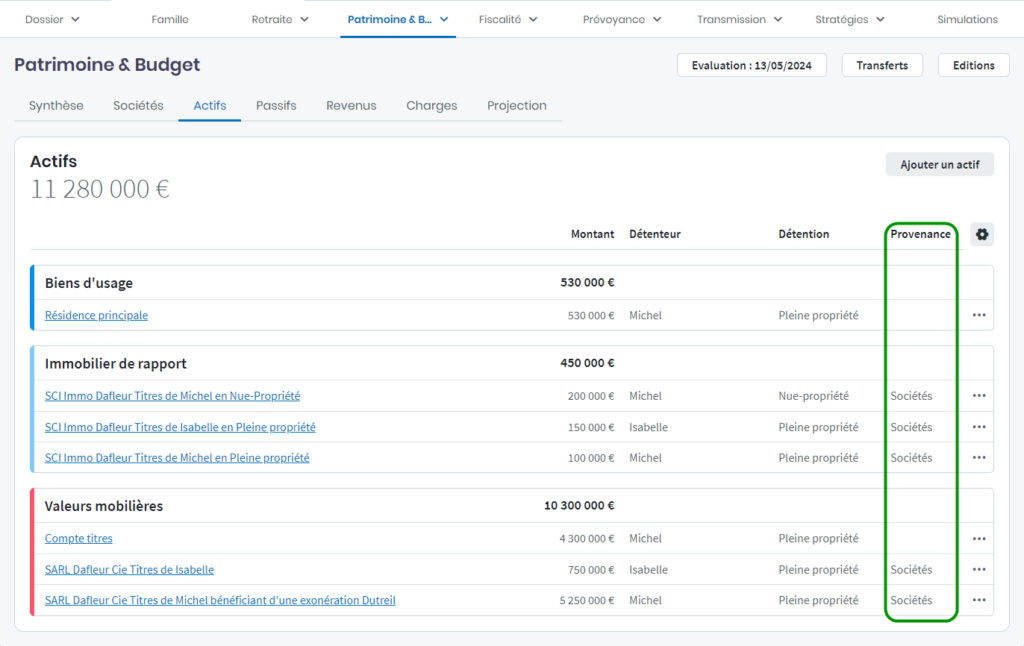Click the Transferts button
The width and height of the screenshot is (1024, 646).
tap(882, 65)
